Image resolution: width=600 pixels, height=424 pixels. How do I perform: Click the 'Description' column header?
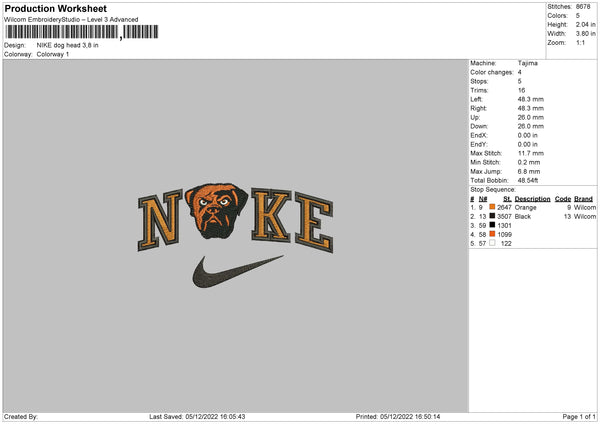pyautogui.click(x=532, y=199)
